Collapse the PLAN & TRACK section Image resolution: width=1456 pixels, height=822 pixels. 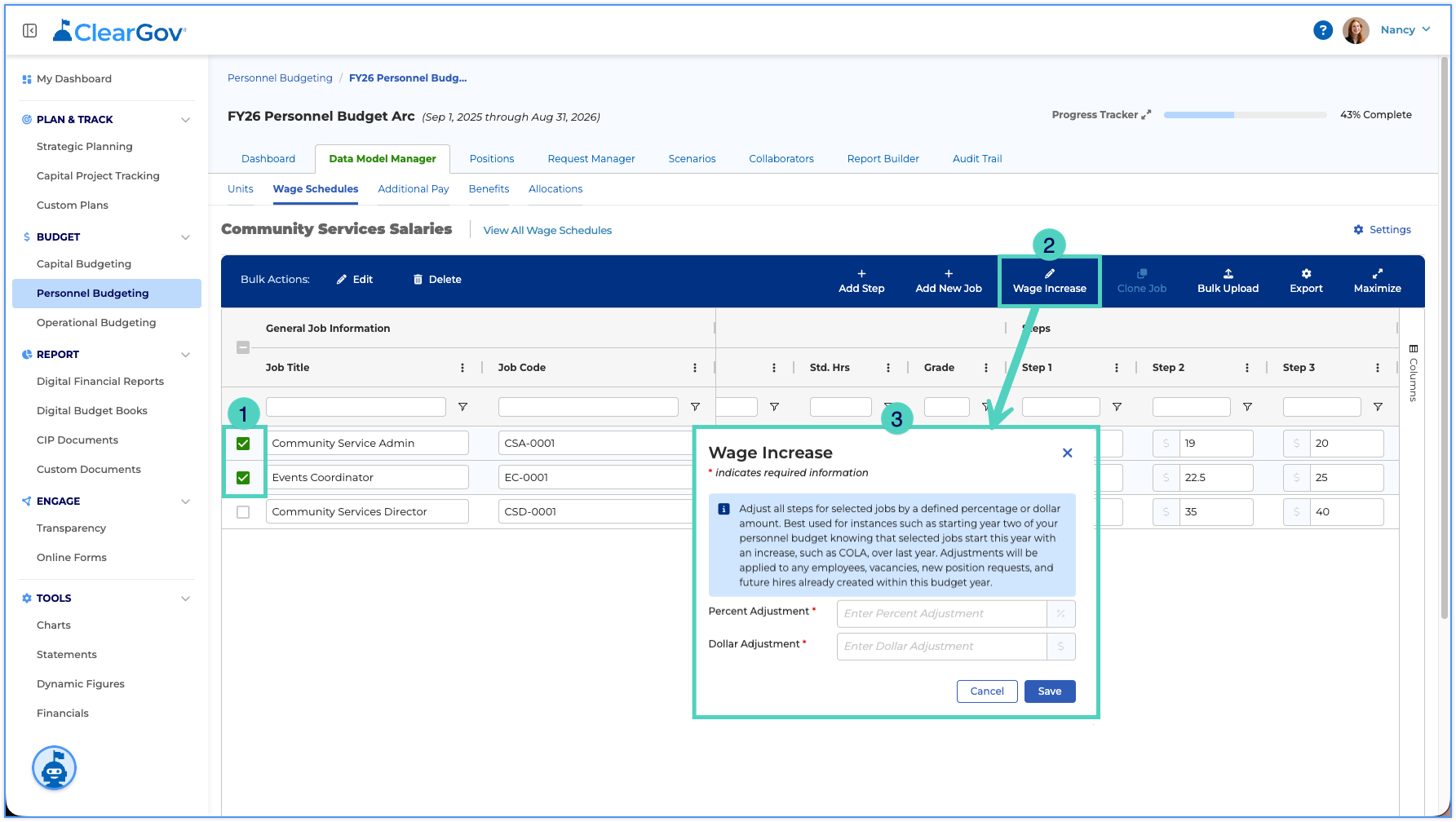coord(185,120)
